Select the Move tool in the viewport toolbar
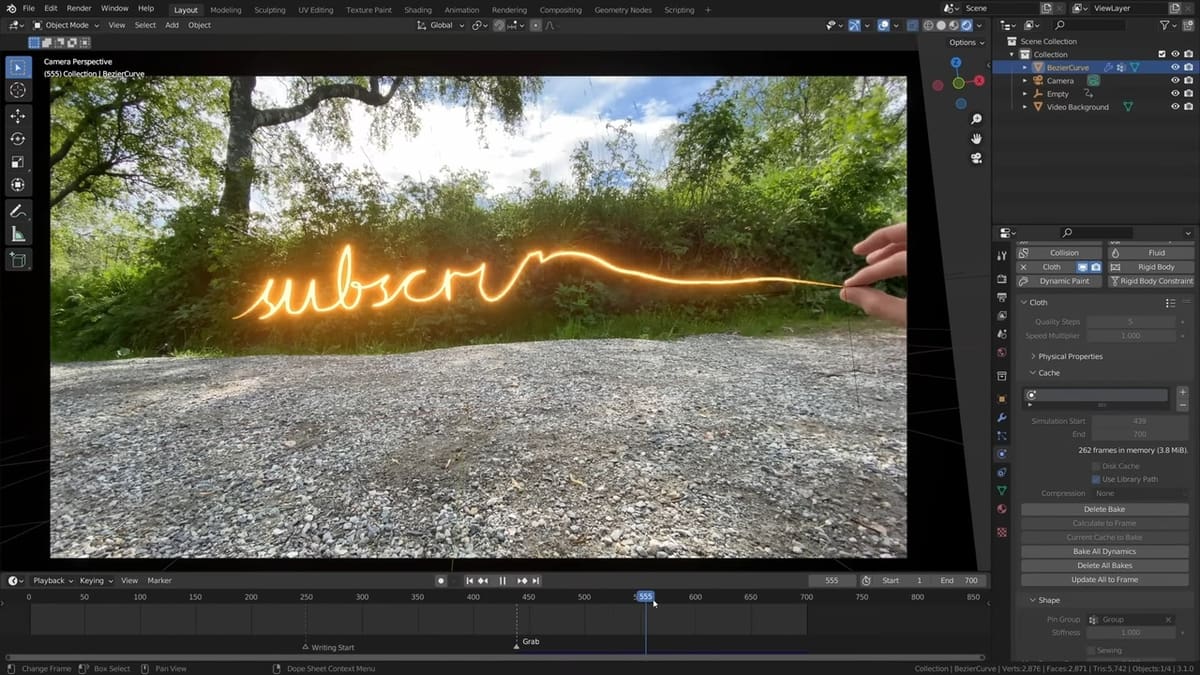This screenshot has height=675, width=1200. click(18, 115)
